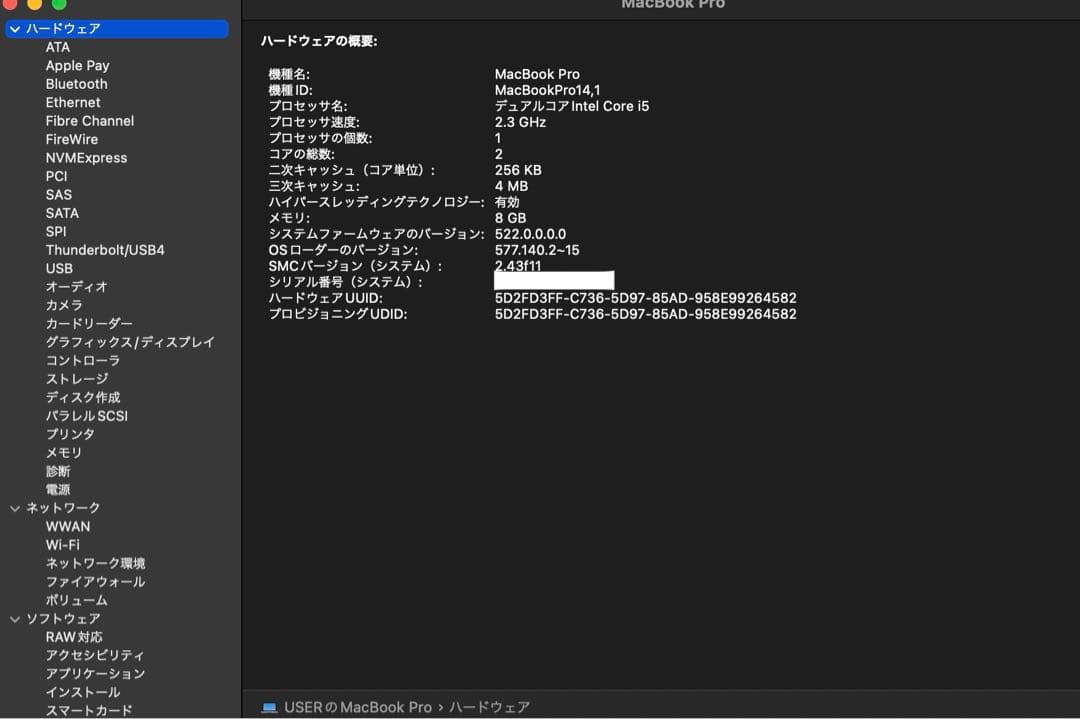
Task: Open the Apple Pay information section
Action: click(x=75, y=65)
